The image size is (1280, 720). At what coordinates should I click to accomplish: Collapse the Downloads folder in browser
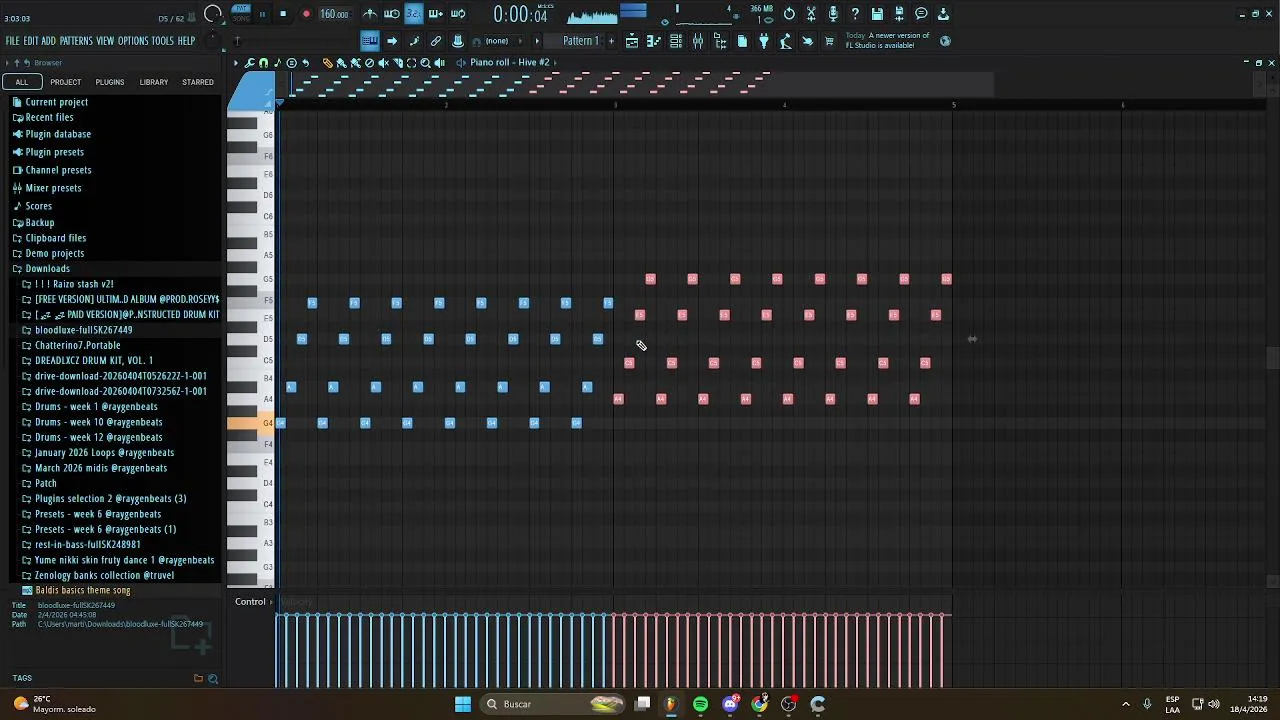tap(47, 269)
